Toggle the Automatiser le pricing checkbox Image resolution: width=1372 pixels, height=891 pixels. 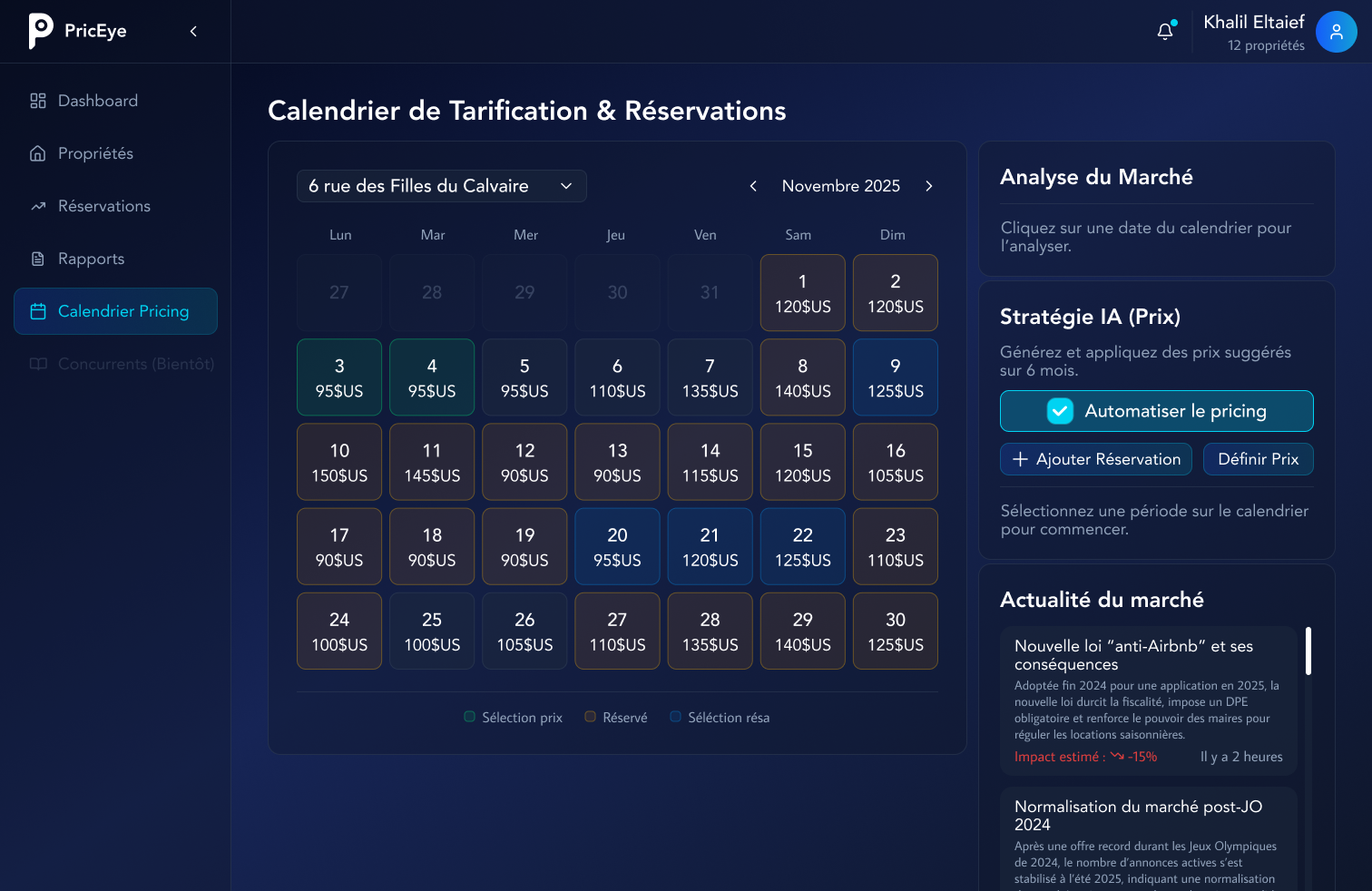[1060, 411]
